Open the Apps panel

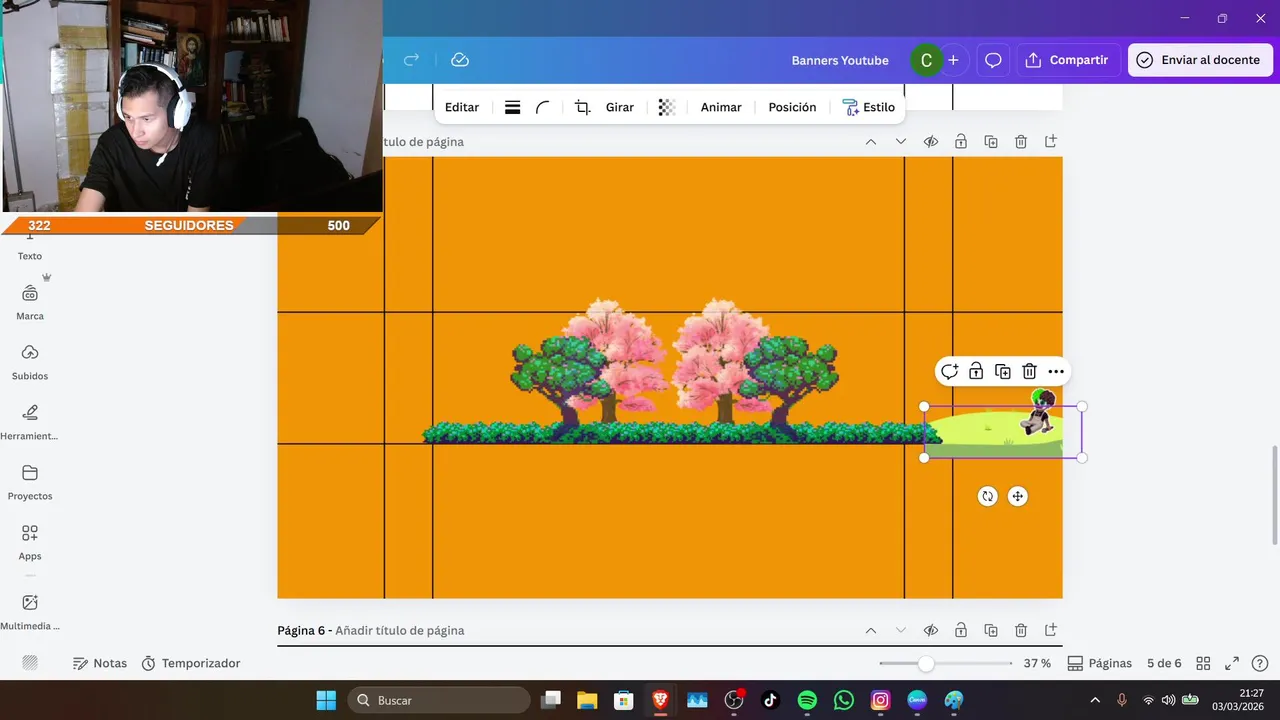[x=30, y=543]
